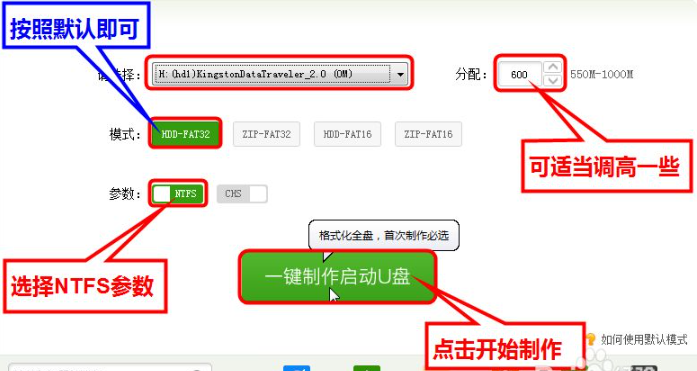Screen dimensions: 697x371
Task: Open the USB drive selection dropdown
Action: click(x=279, y=73)
